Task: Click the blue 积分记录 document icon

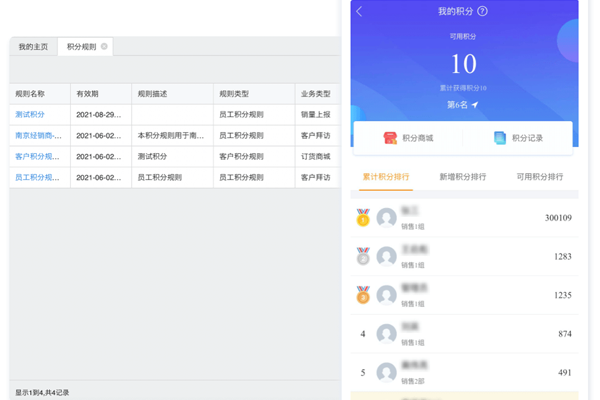Action: tap(499, 138)
